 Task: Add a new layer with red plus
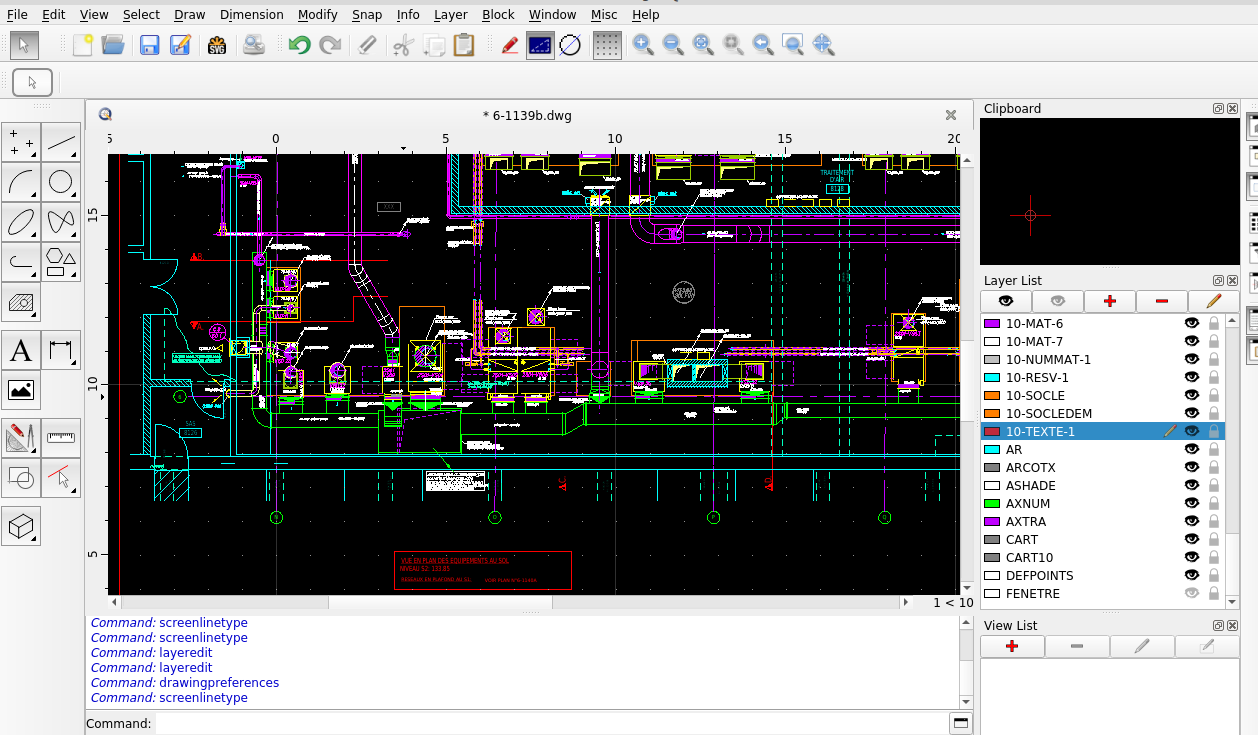pos(1110,301)
